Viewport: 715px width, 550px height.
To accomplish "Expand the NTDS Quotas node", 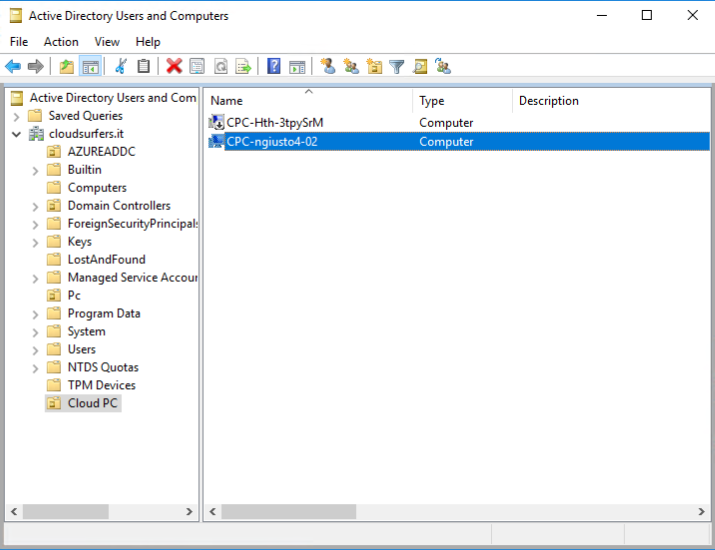I will 35,368.
